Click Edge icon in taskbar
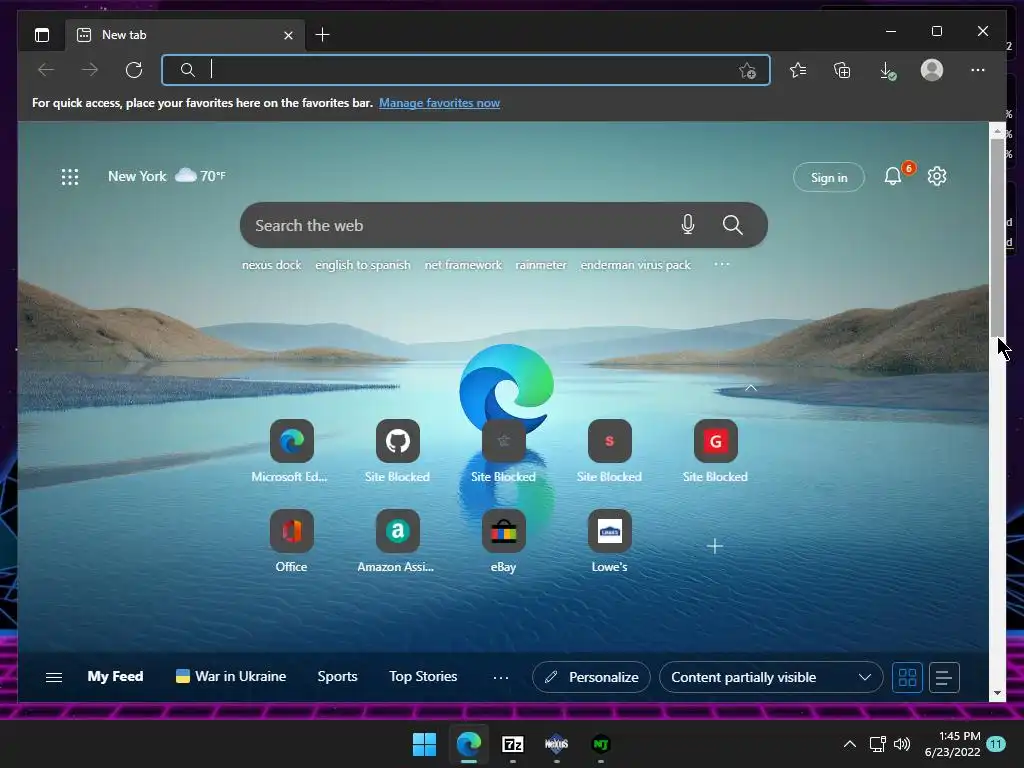 point(469,744)
